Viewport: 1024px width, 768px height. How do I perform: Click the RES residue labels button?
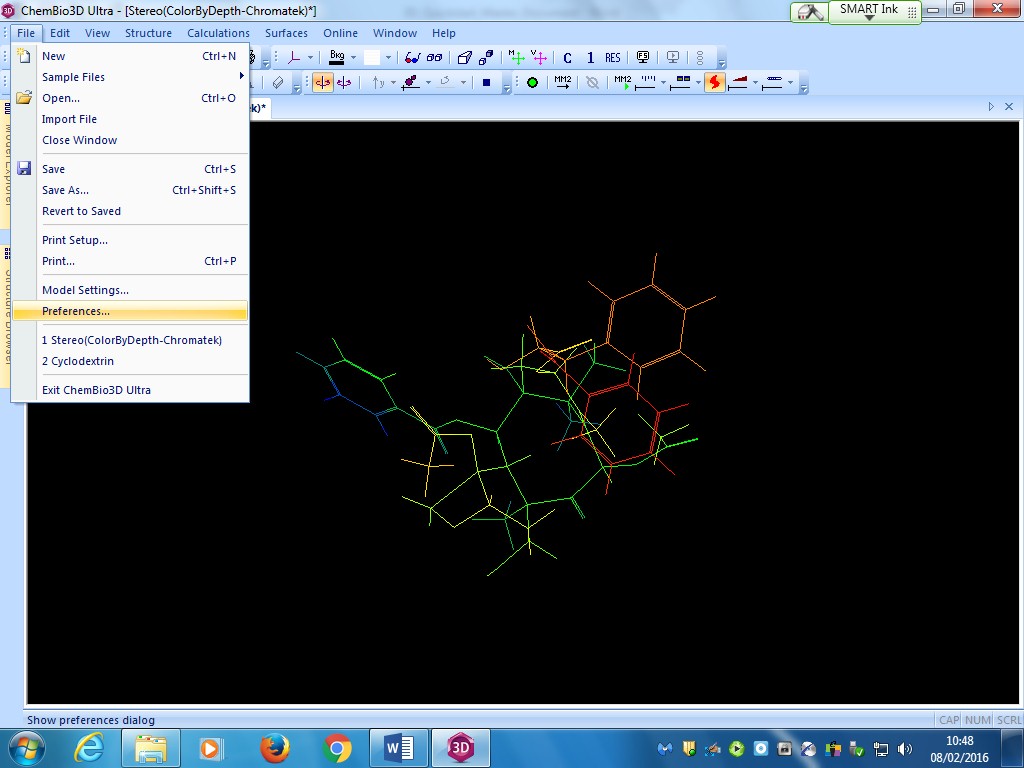tap(612, 58)
